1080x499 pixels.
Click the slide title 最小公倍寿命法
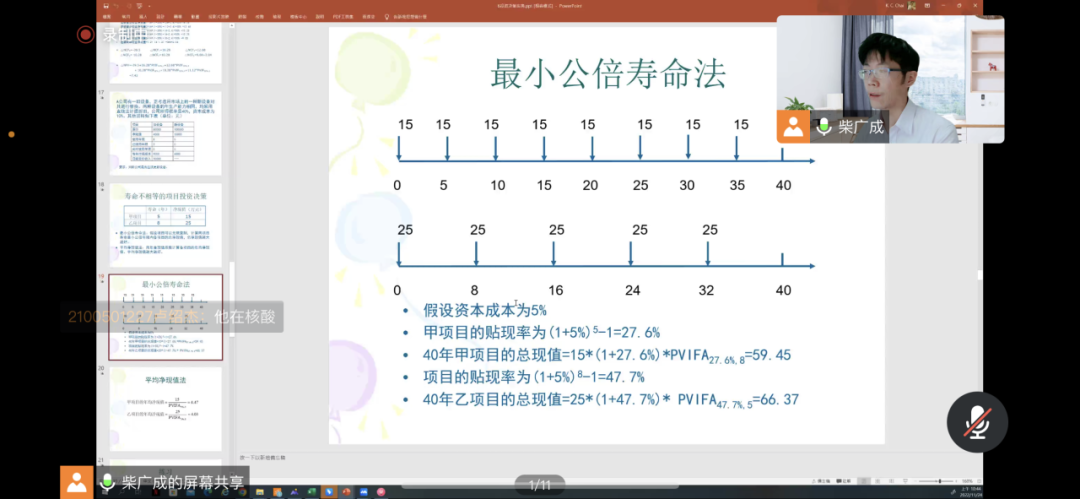coord(608,74)
